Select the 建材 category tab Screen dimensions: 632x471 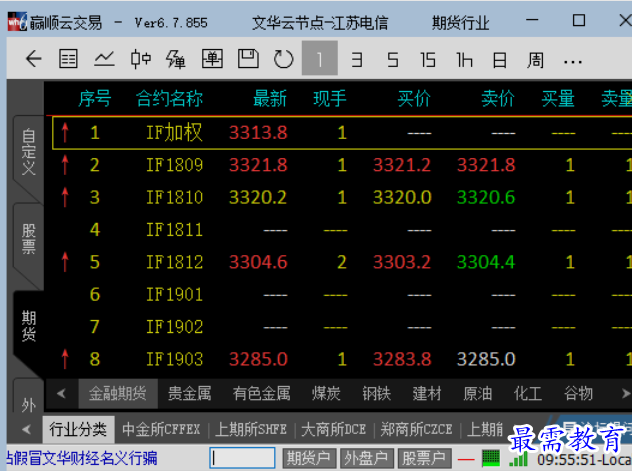point(427,393)
